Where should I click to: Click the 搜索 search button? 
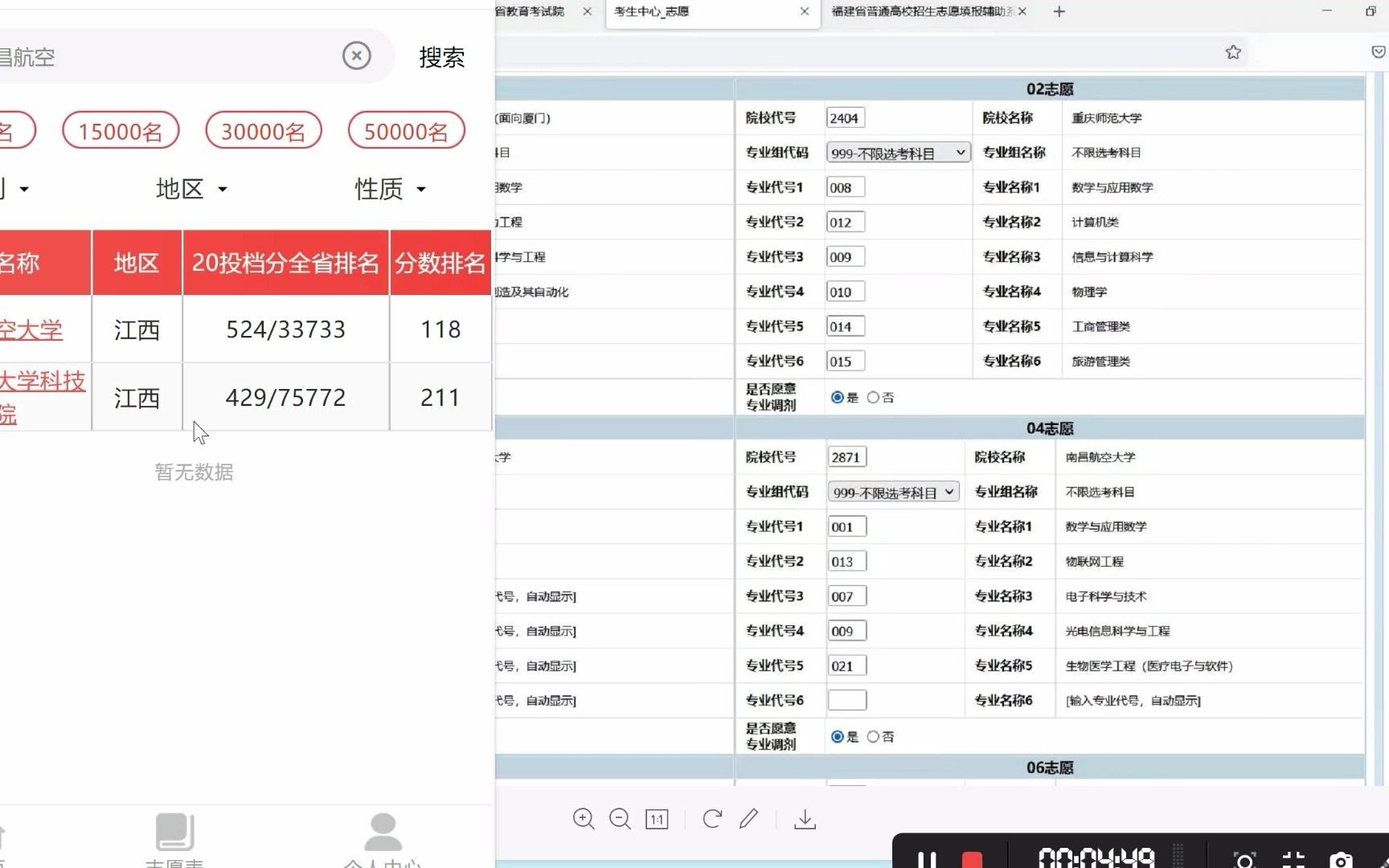click(x=442, y=57)
